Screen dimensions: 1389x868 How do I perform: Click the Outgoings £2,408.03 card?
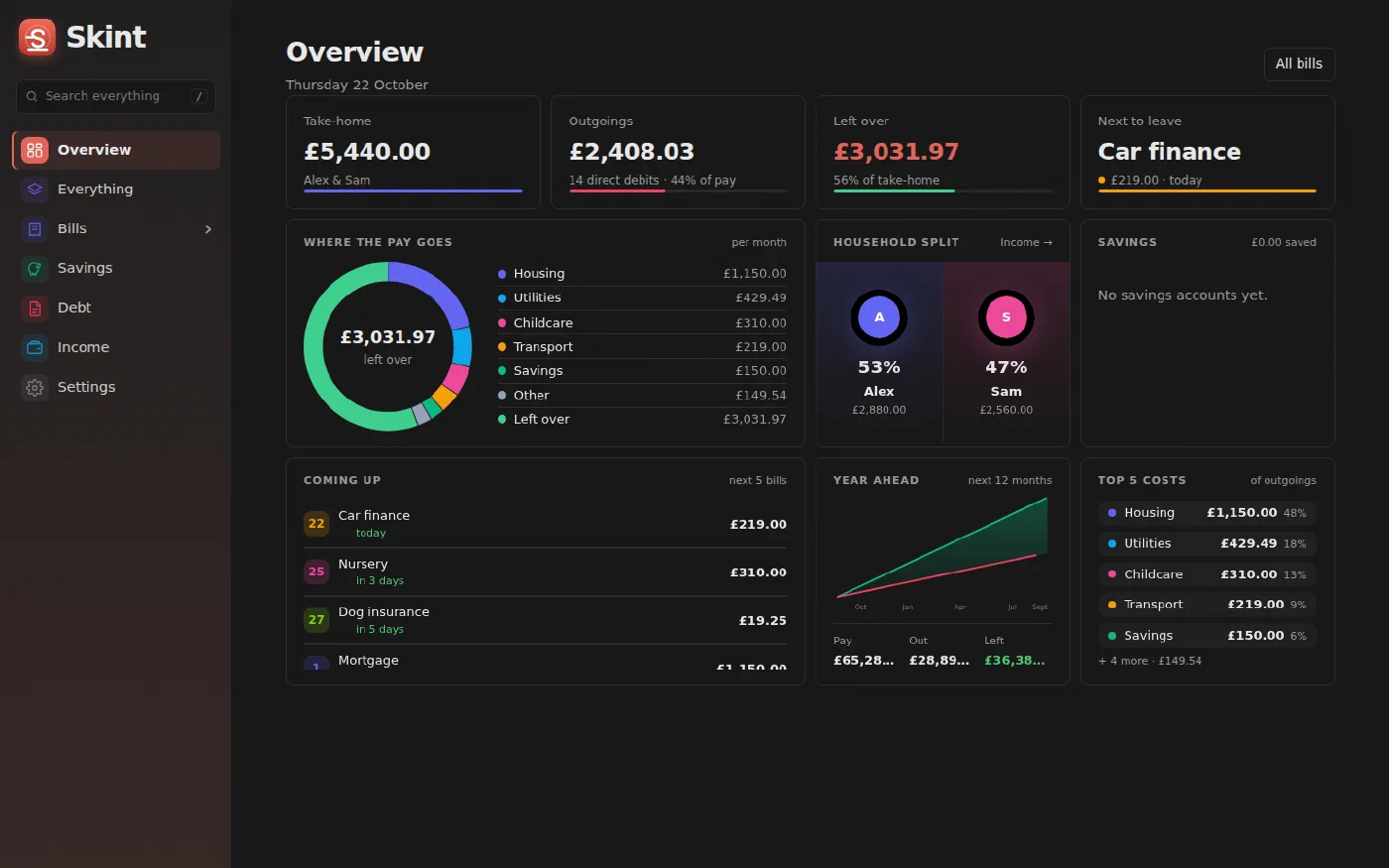coord(678,153)
